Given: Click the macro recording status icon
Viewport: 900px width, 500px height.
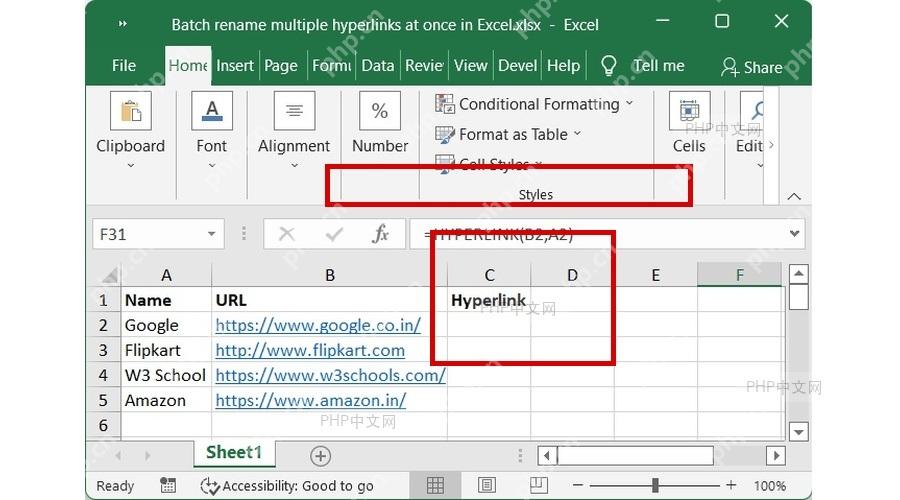Looking at the screenshot, I should 168,486.
